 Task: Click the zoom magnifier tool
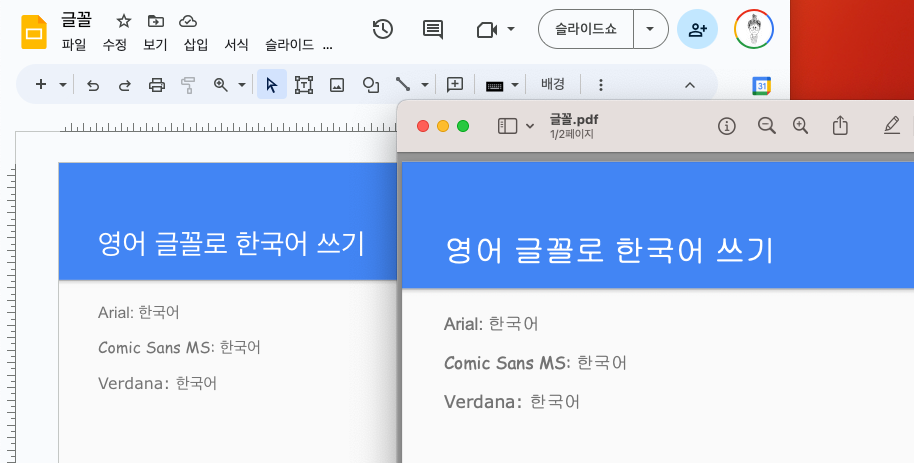click(220, 85)
